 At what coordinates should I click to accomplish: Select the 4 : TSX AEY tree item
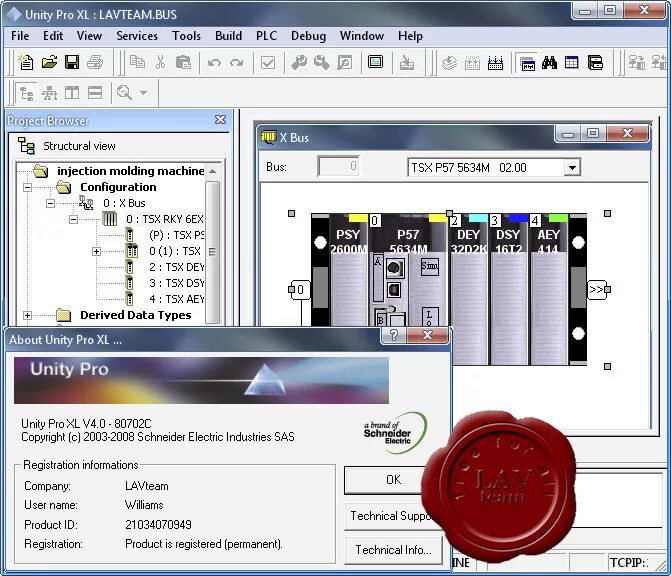[x=176, y=299]
